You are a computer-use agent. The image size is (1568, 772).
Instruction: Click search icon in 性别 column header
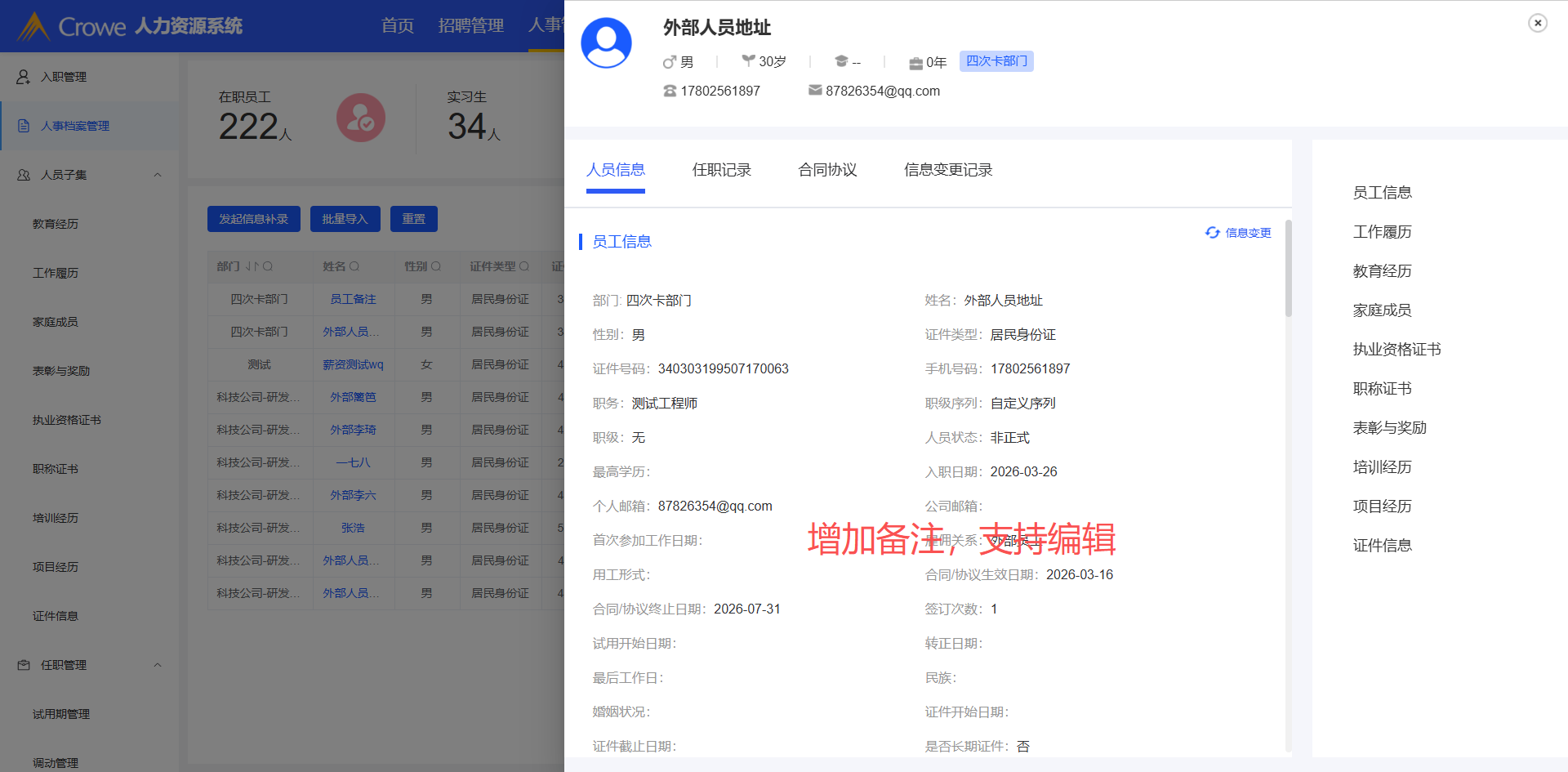(x=436, y=266)
